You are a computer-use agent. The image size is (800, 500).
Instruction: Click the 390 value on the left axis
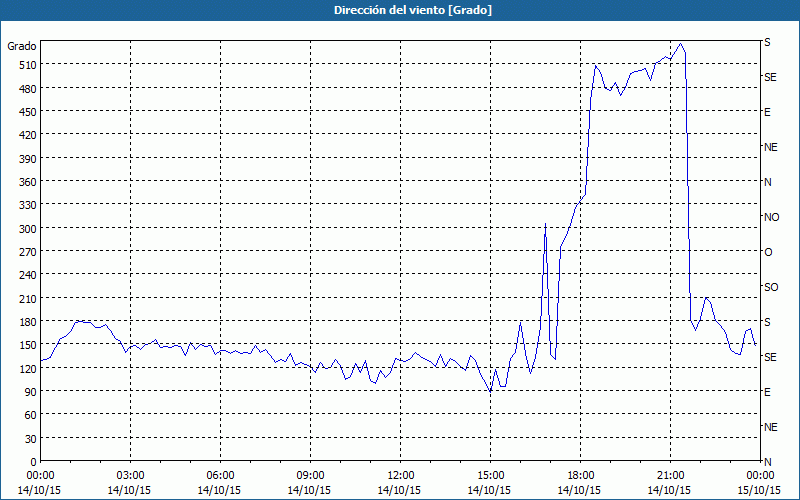[28, 158]
